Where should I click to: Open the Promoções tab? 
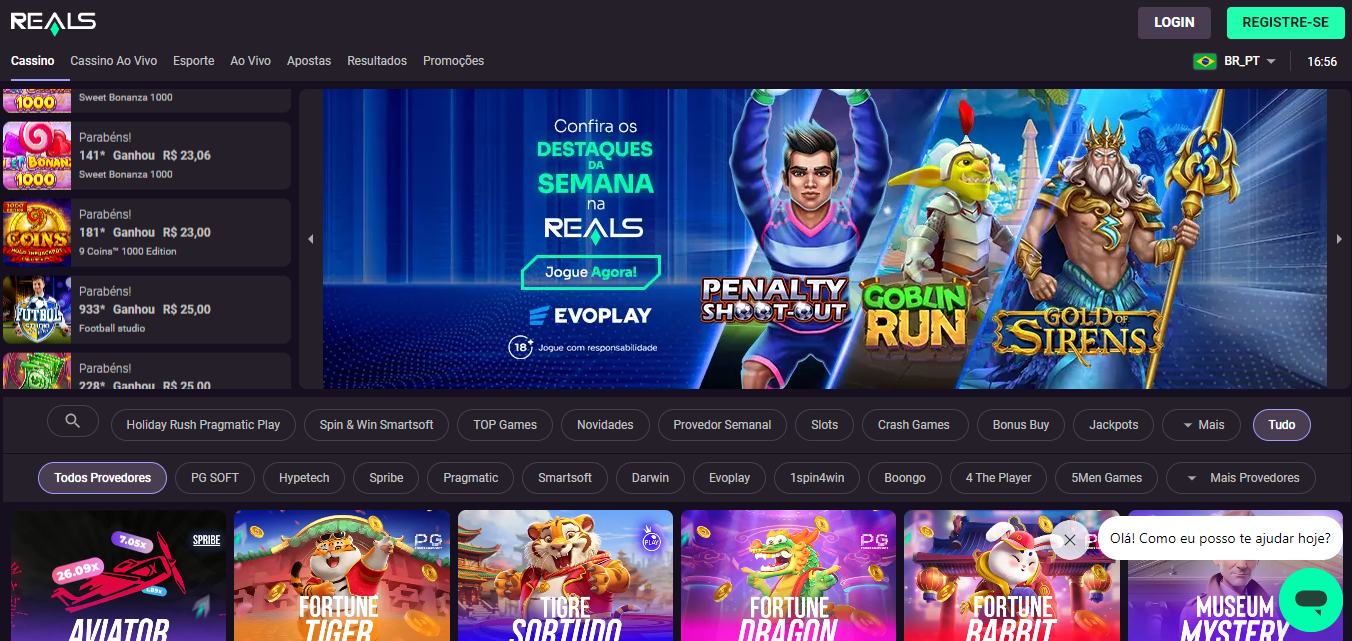(x=453, y=61)
